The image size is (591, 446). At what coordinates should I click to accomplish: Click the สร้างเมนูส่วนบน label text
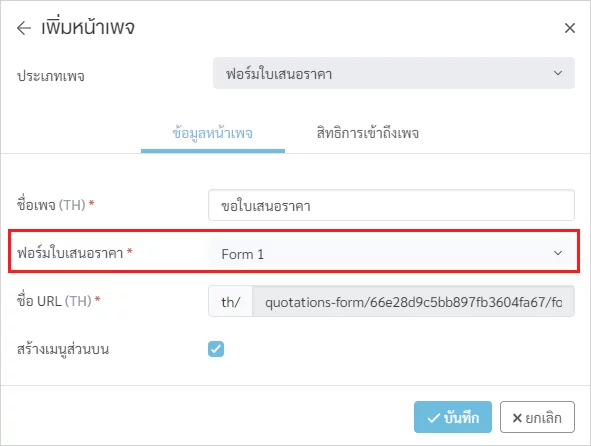click(63, 349)
